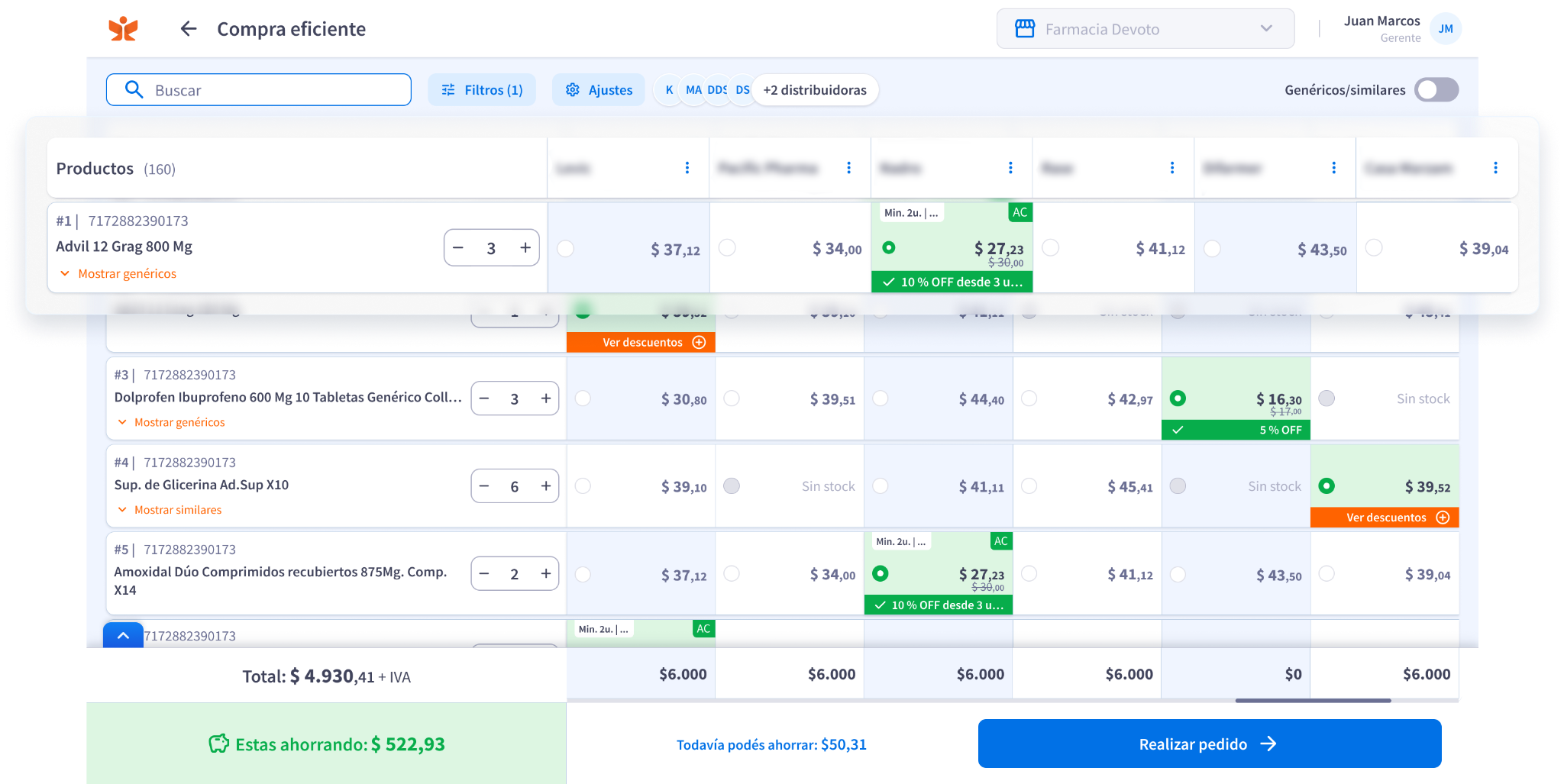Open sixth distributor column three-dot menu

1495,168
